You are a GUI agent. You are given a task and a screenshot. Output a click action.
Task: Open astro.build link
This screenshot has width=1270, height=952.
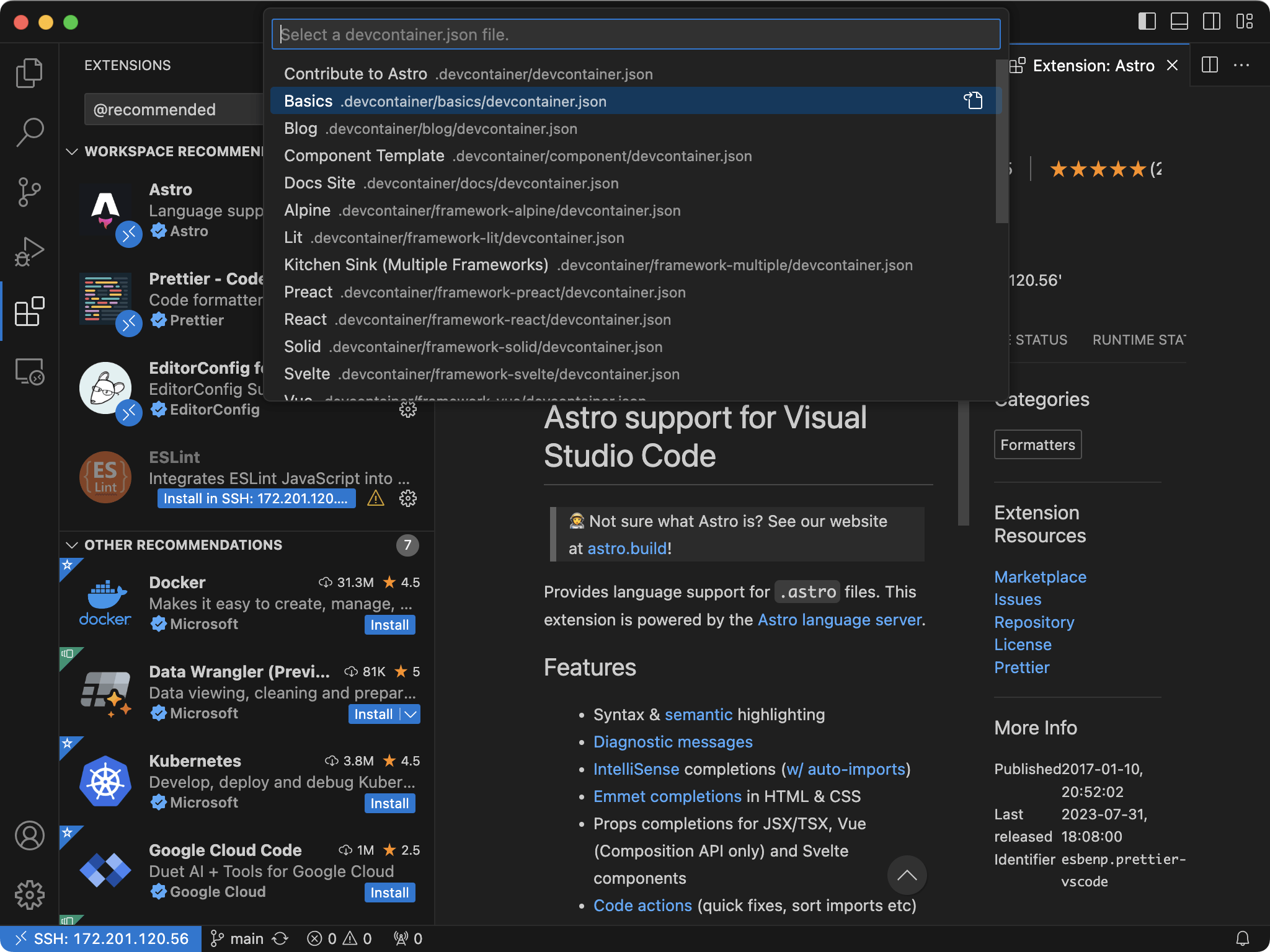627,548
